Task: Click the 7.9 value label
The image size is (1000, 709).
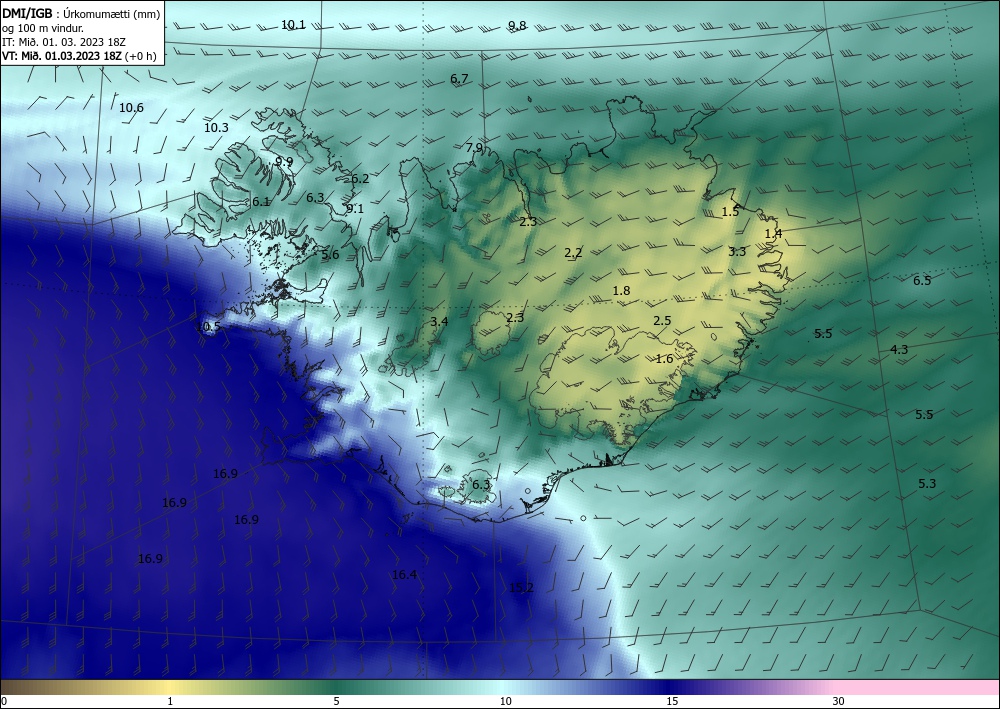Action: click(474, 147)
